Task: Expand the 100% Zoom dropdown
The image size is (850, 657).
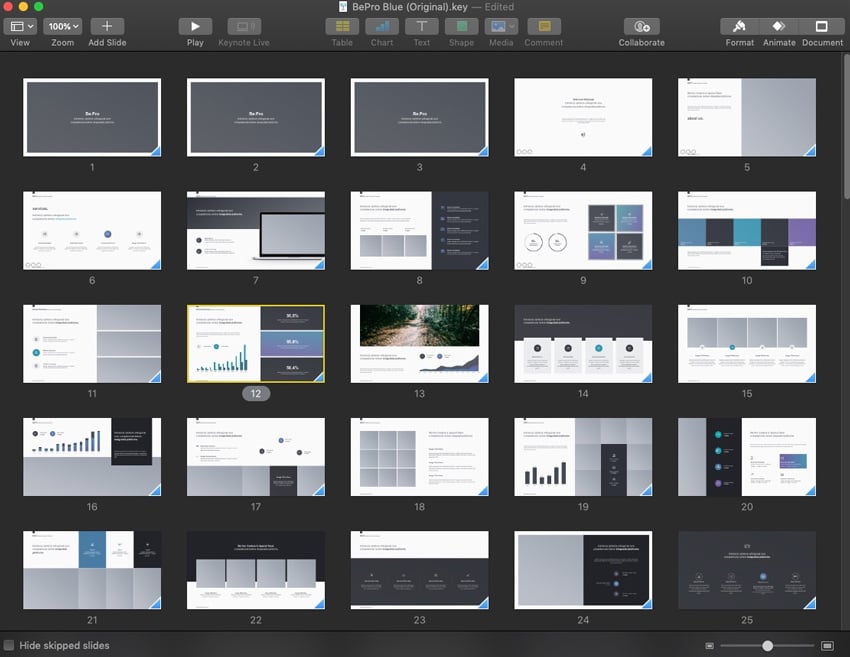Action: pyautogui.click(x=63, y=27)
